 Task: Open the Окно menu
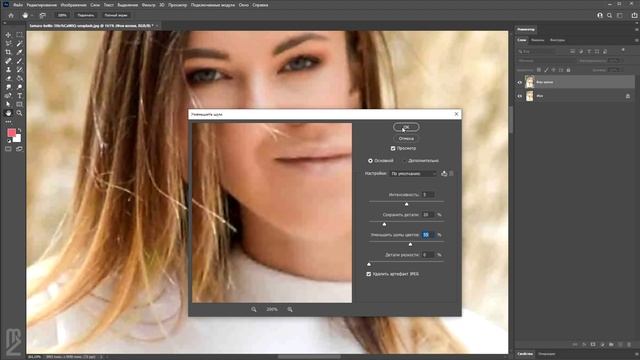[x=244, y=5]
